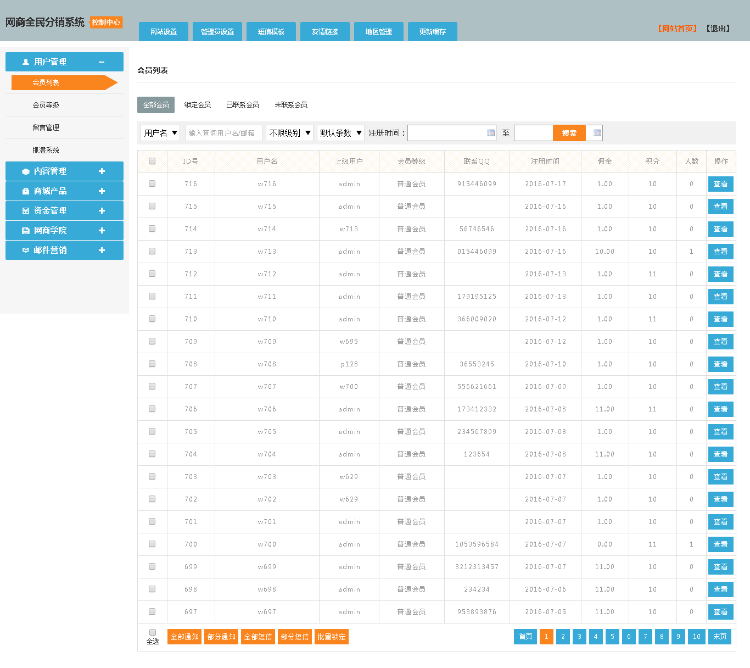Open the start date calendar picker icon
This screenshot has height=668, width=750.
pos(490,132)
